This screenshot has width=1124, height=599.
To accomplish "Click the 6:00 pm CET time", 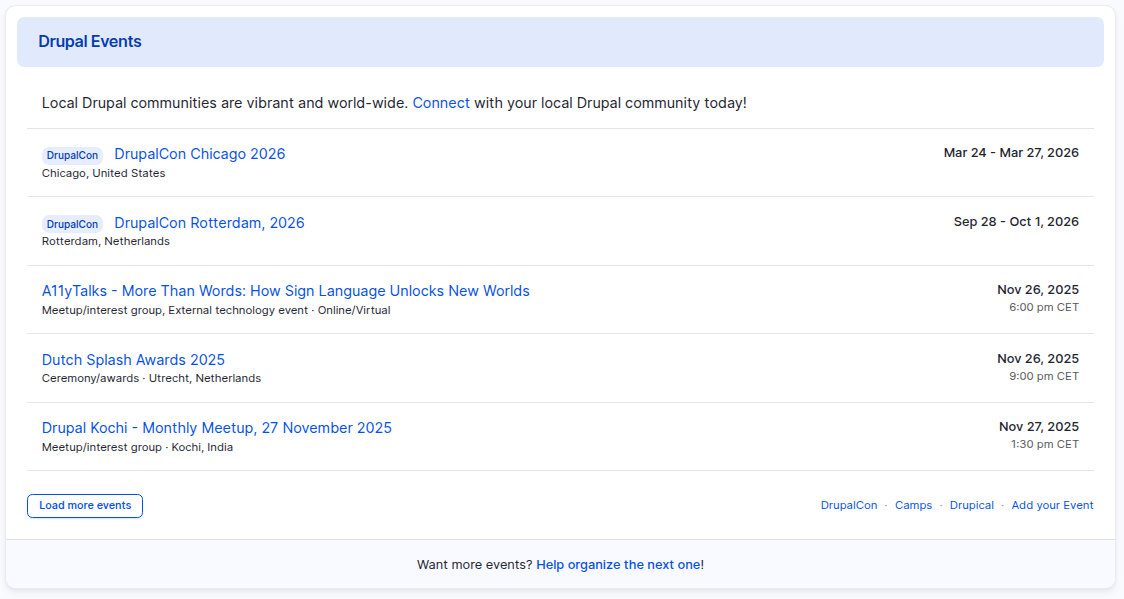I will click(x=1044, y=307).
